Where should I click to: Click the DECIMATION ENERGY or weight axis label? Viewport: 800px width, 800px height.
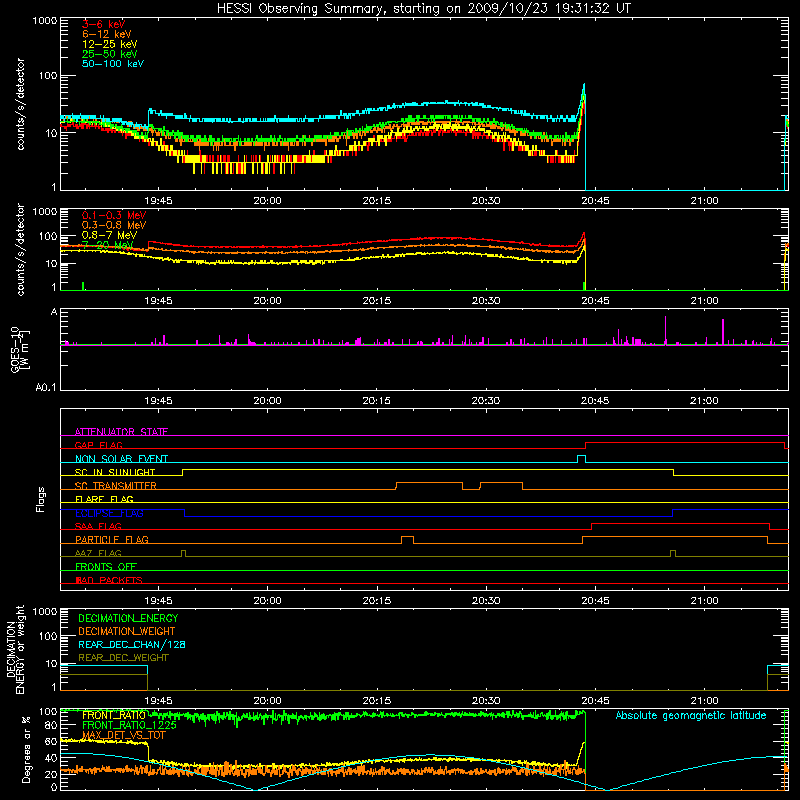coord(15,649)
